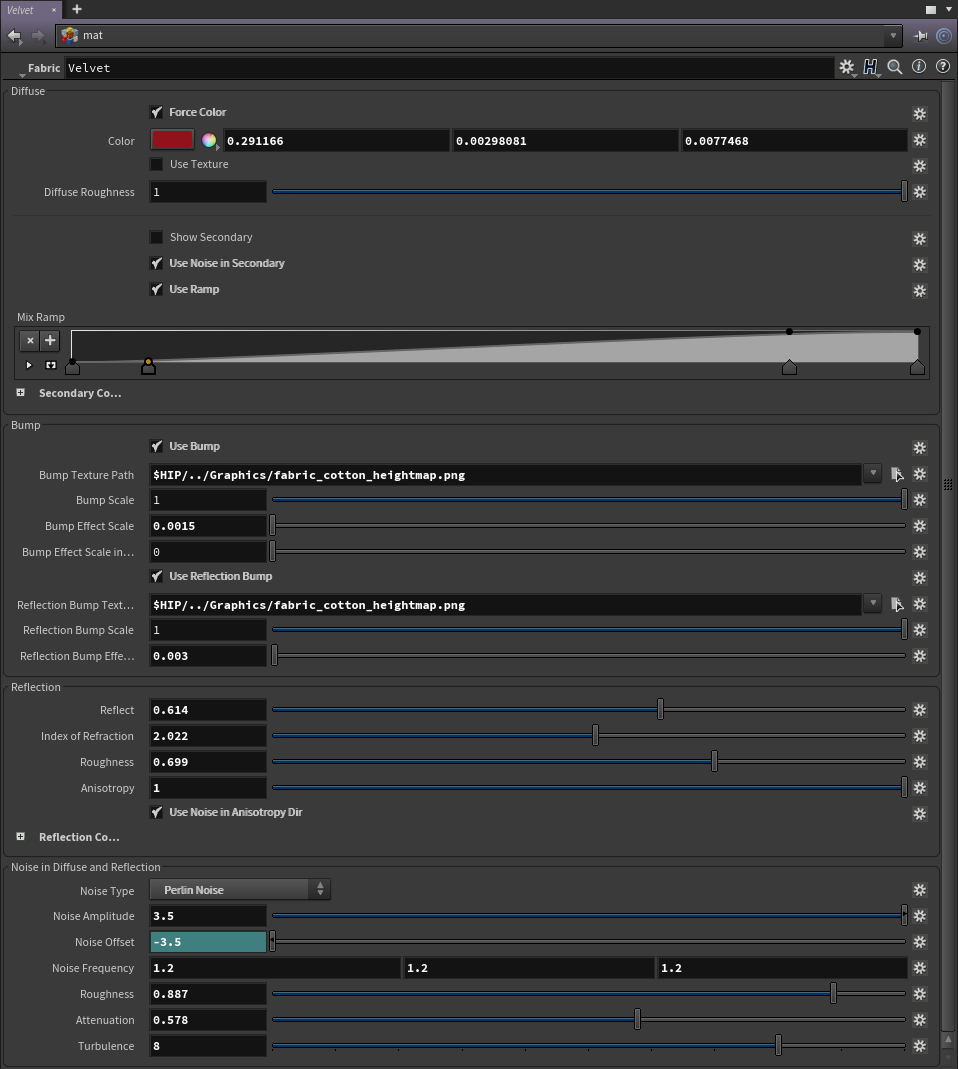Click the magnifier search parameters icon
This screenshot has width=958, height=1069.
click(895, 67)
